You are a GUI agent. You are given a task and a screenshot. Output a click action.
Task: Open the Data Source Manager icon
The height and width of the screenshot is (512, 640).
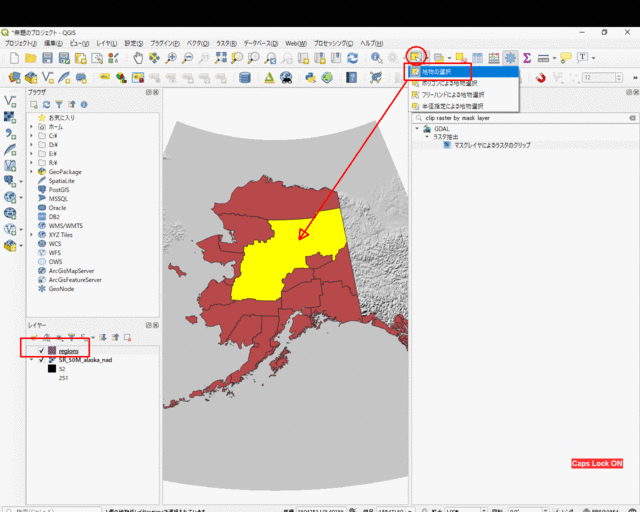pos(15,77)
